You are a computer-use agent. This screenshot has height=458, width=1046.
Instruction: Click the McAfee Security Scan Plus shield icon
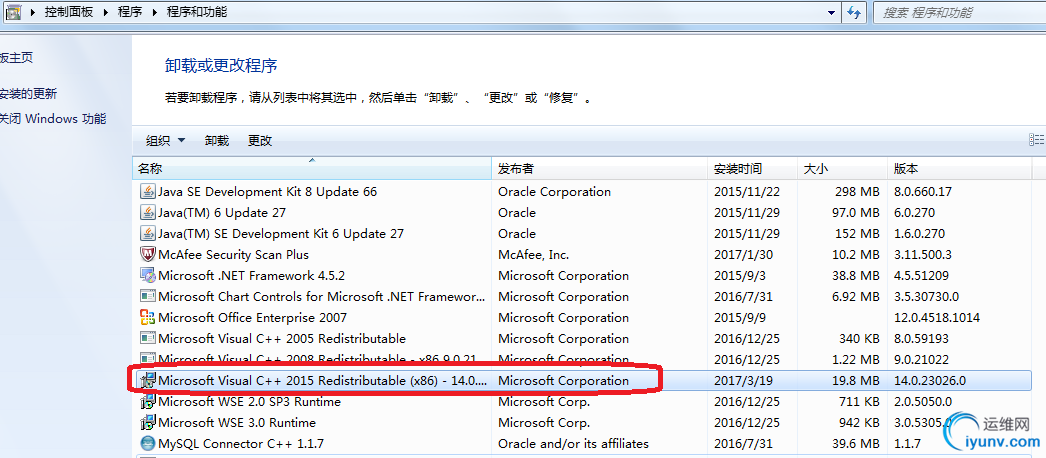147,255
